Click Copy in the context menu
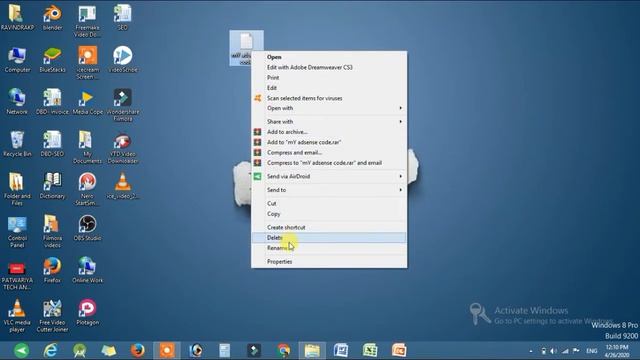 tap(329, 214)
